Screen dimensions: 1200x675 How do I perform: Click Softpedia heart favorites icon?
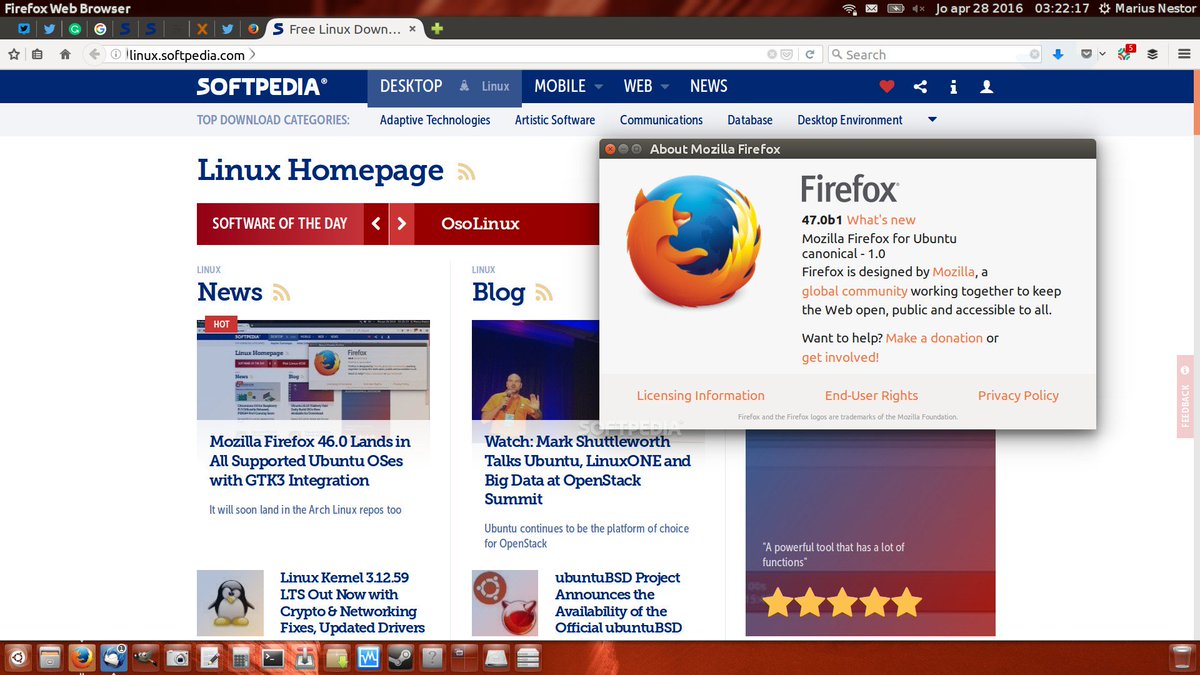click(x=886, y=87)
